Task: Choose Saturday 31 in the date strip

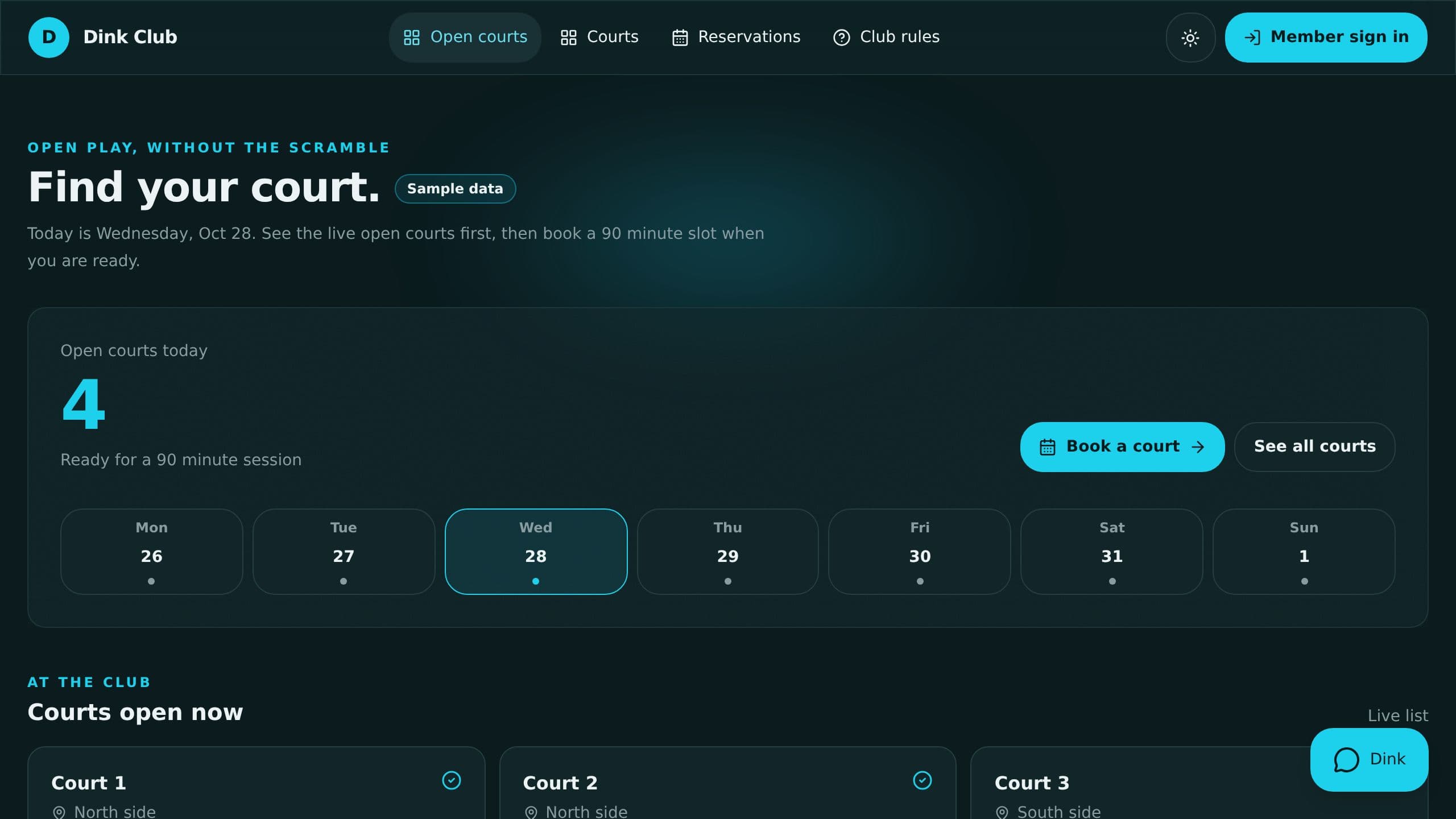Action: 1112,552
